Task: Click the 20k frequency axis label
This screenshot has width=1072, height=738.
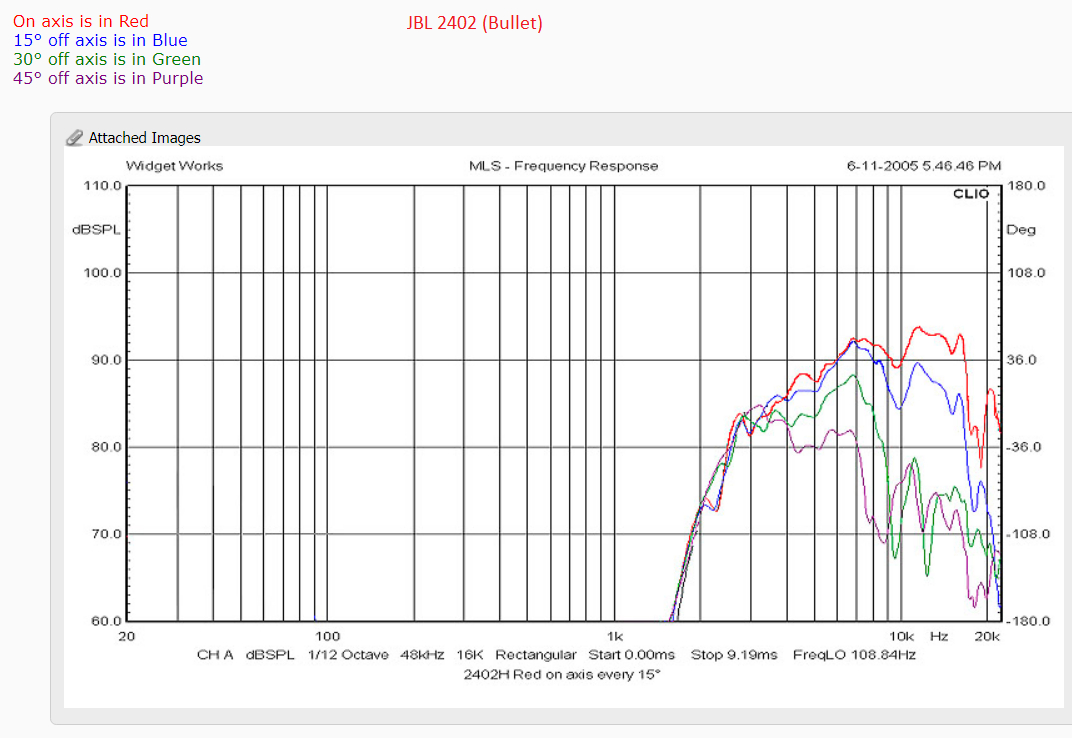Action: (x=987, y=637)
